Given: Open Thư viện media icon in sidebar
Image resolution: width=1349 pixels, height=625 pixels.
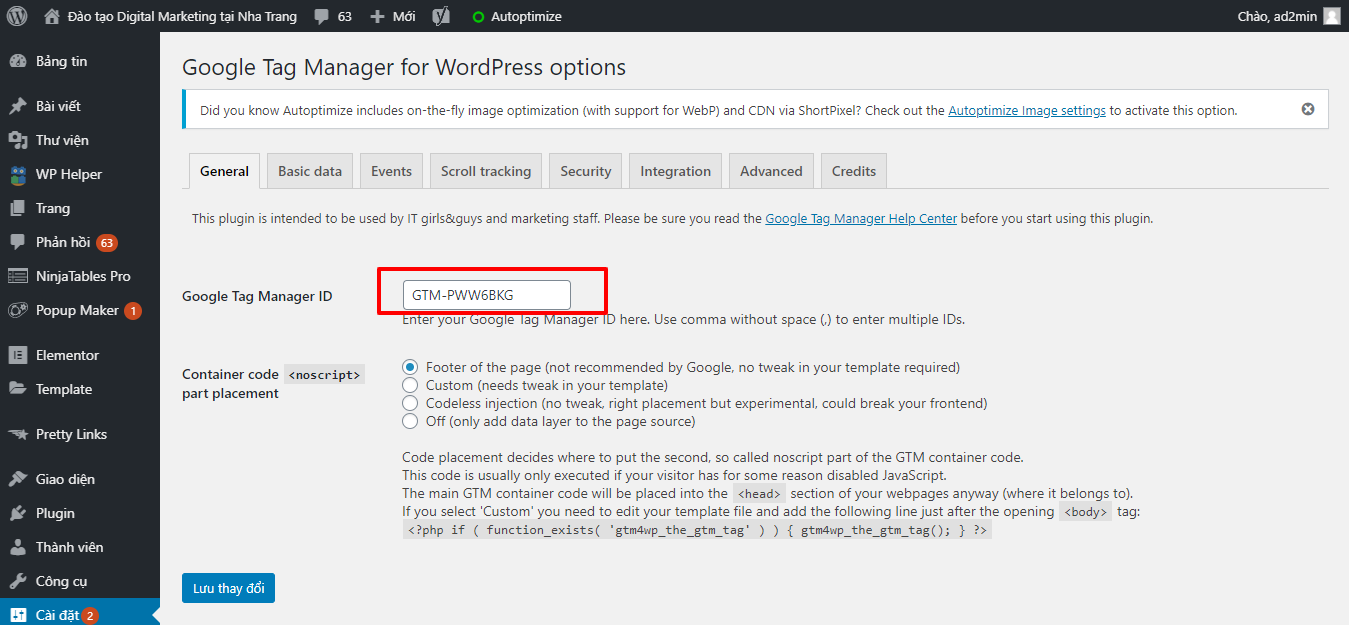Looking at the screenshot, I should [x=18, y=140].
